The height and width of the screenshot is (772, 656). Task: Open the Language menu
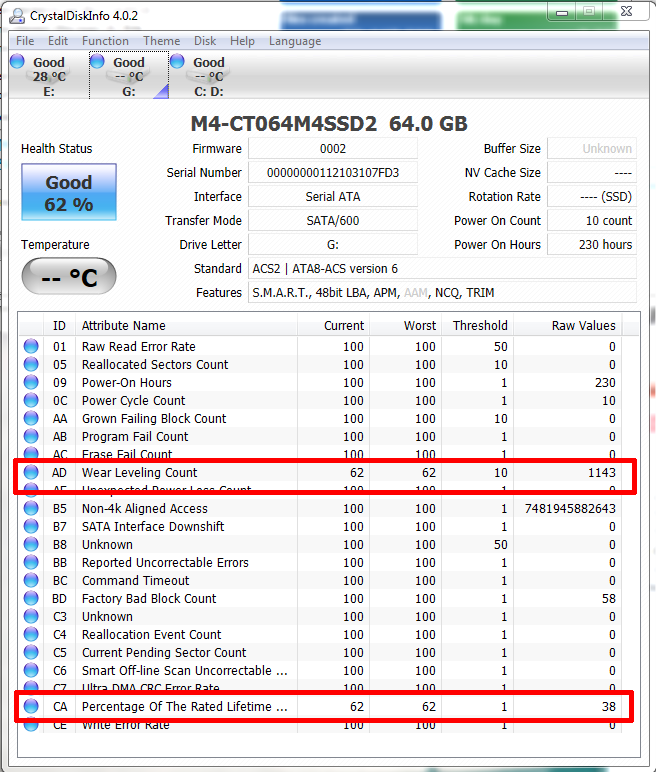[x=295, y=41]
